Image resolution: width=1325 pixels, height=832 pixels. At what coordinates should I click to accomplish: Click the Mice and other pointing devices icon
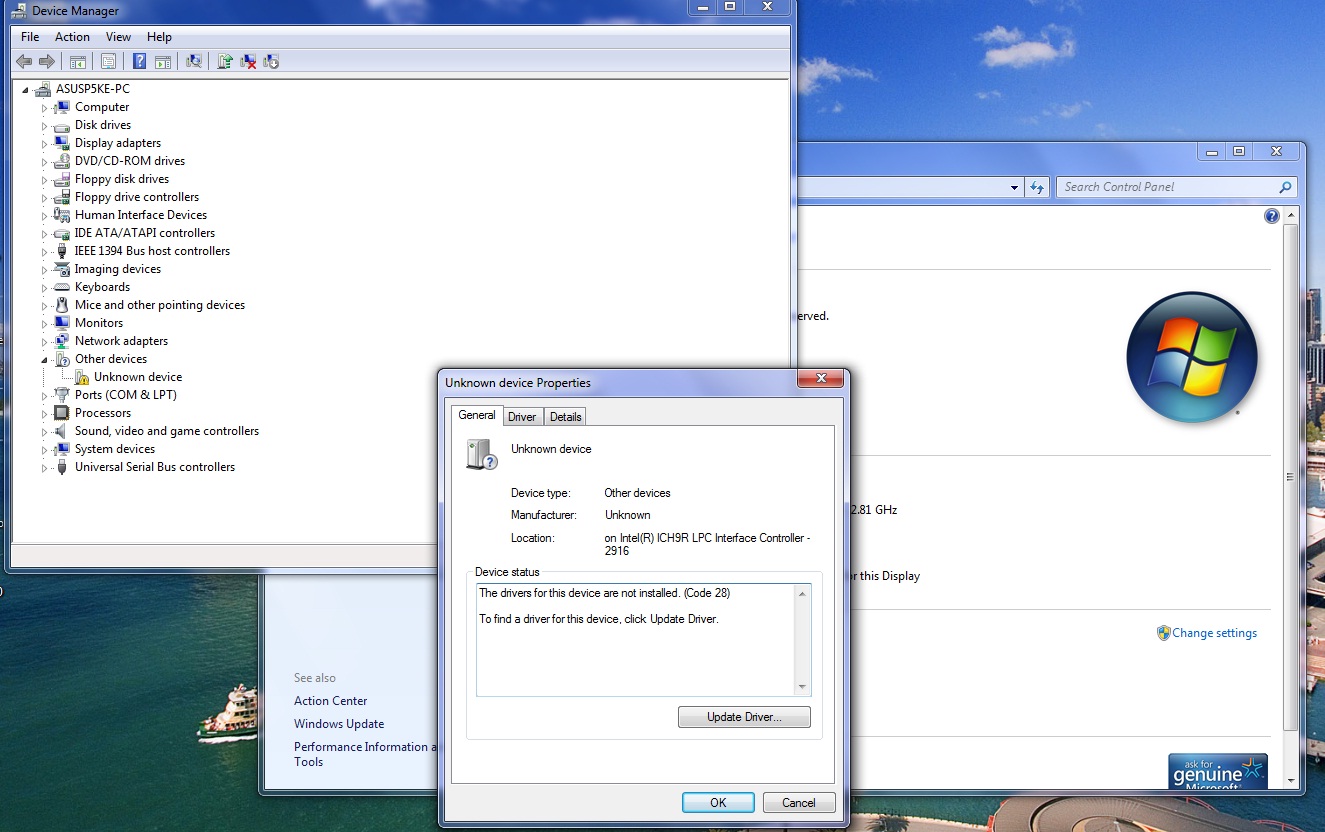pyautogui.click(x=62, y=305)
